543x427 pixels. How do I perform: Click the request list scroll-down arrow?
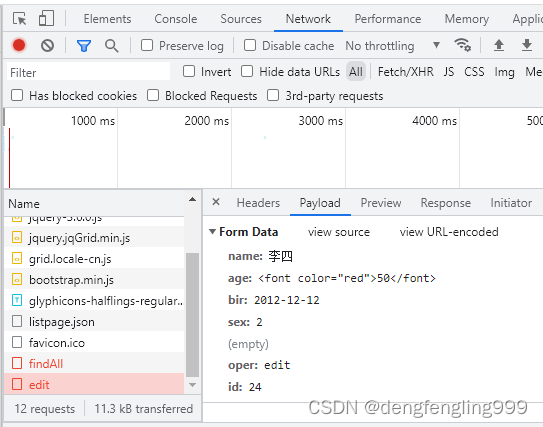[193, 385]
